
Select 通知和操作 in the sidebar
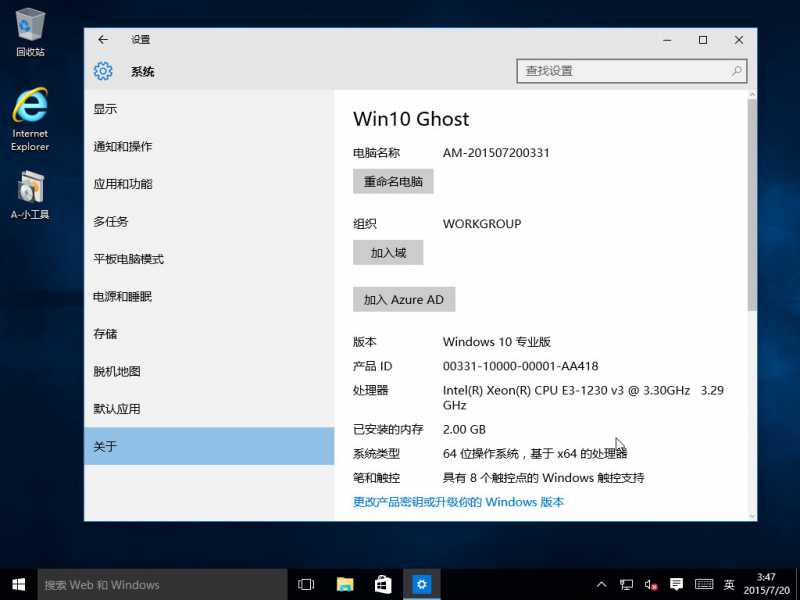tap(209, 146)
